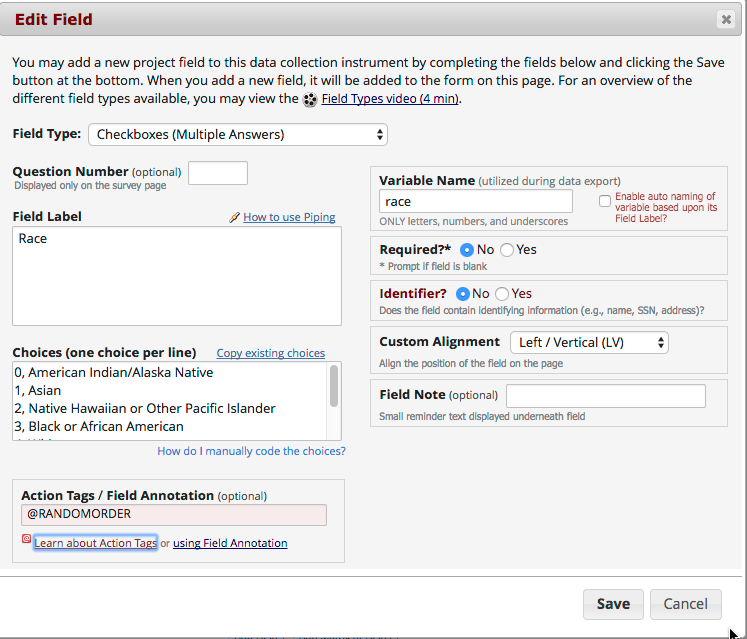Click into the Field Label text area
This screenshot has height=639, width=747.
click(177, 276)
